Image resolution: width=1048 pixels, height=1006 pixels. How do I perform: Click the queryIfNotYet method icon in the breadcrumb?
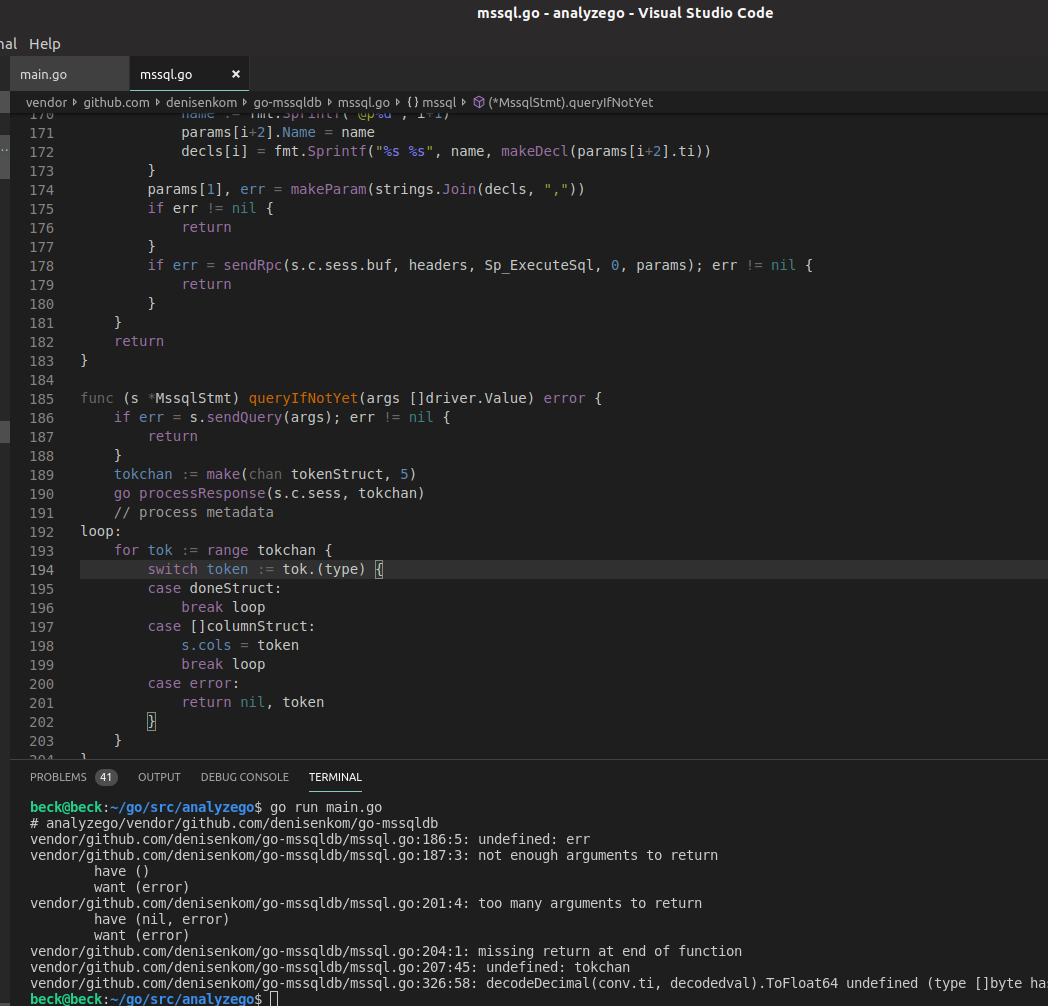tap(478, 102)
